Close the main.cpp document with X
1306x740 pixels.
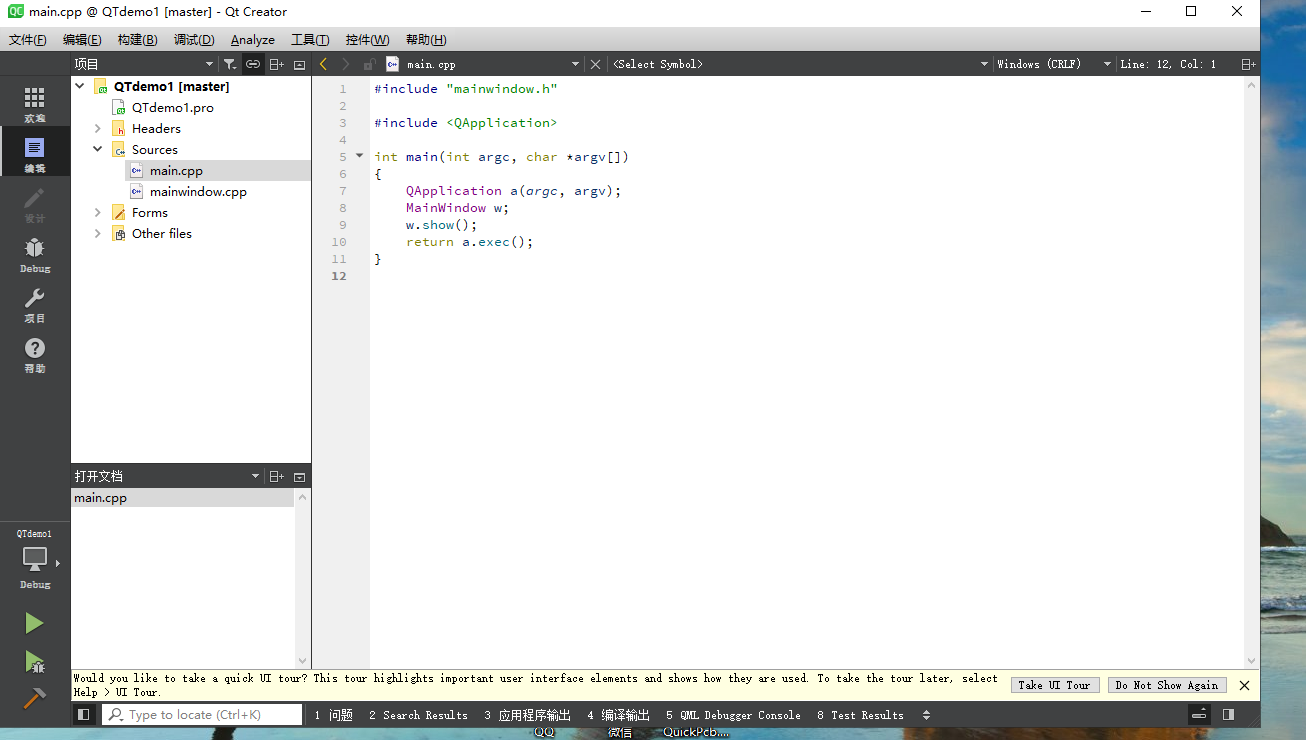[x=596, y=64]
